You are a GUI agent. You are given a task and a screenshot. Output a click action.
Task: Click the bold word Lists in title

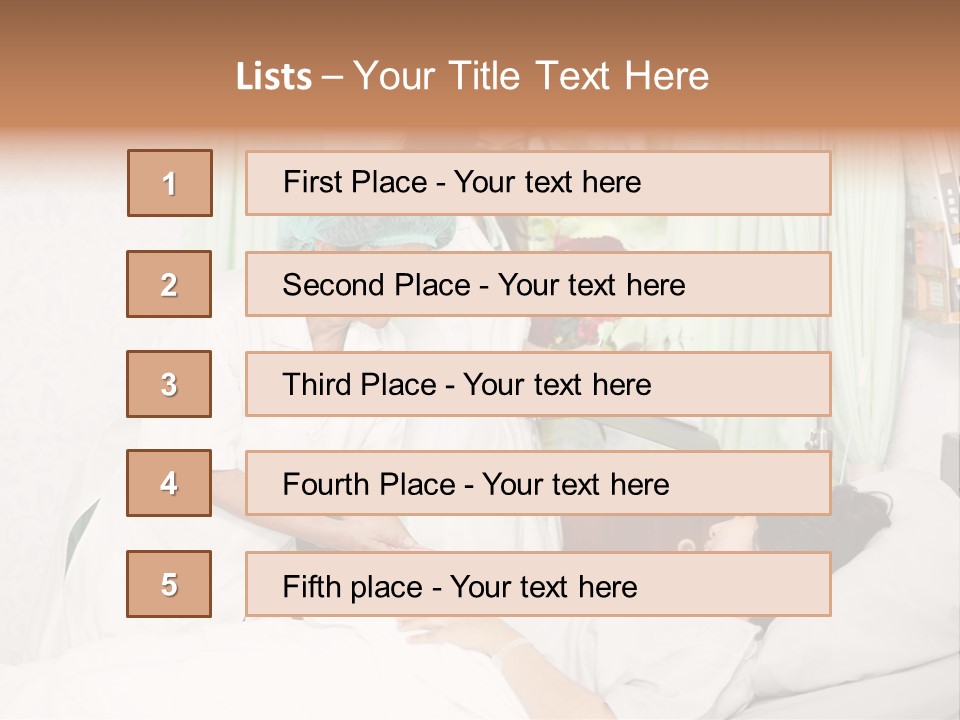tap(274, 76)
